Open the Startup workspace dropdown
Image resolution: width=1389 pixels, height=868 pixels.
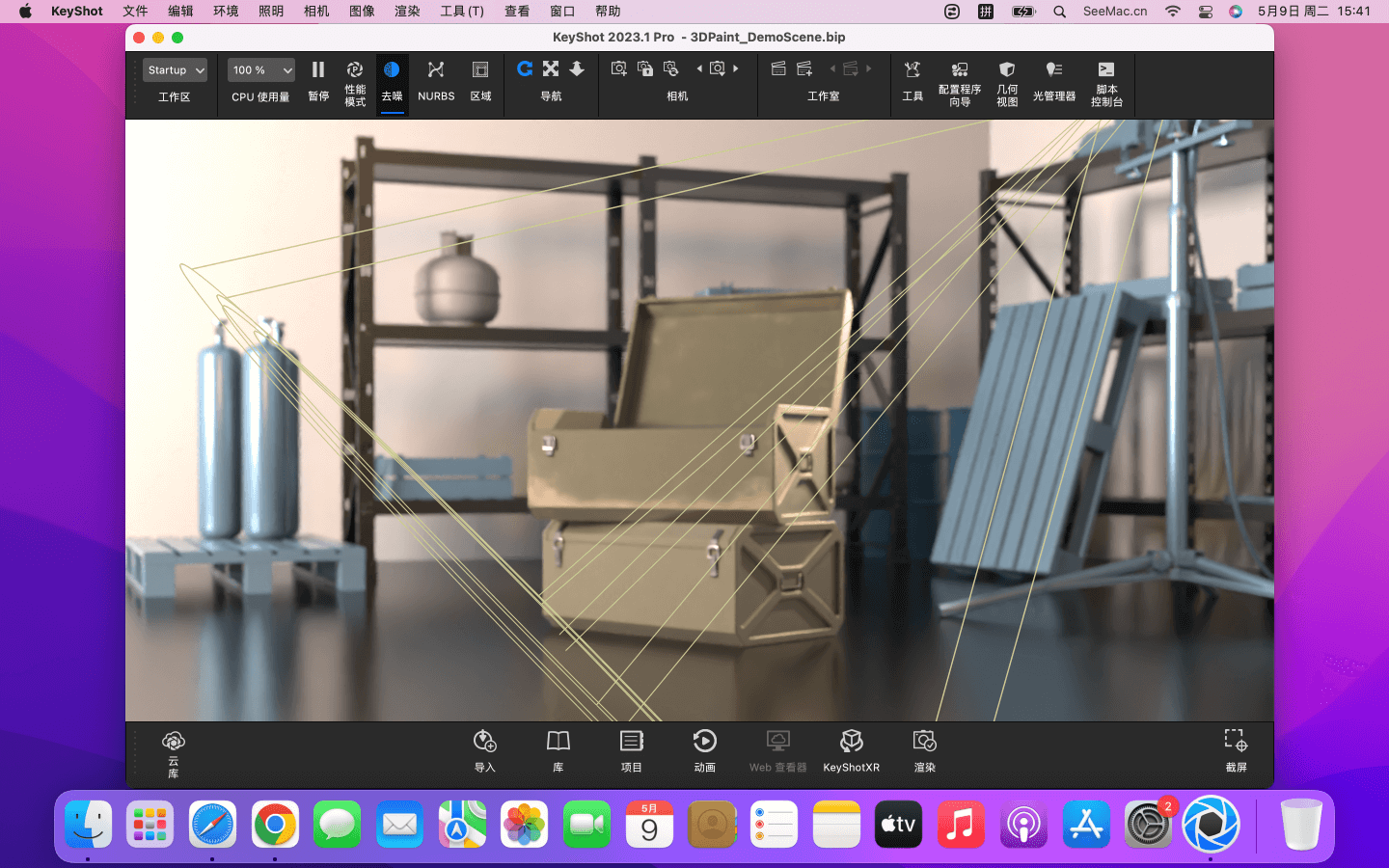(176, 70)
